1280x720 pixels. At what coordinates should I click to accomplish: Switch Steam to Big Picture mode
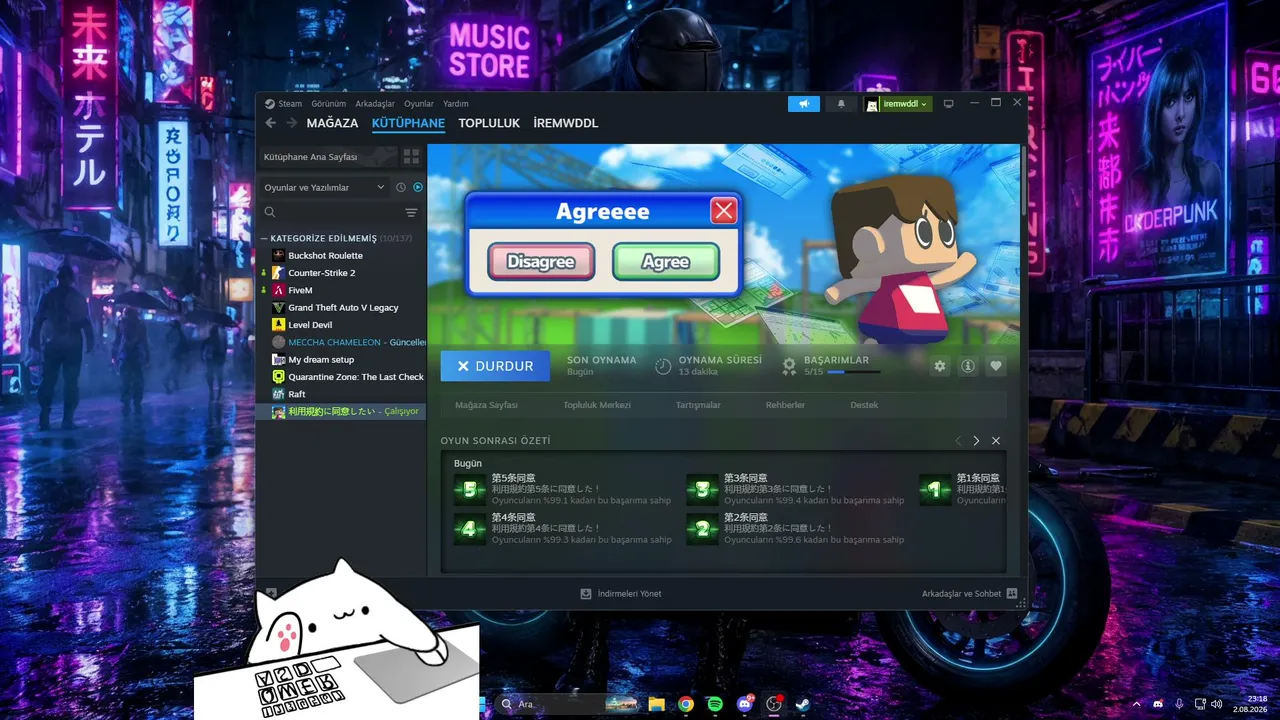pyautogui.click(x=949, y=104)
